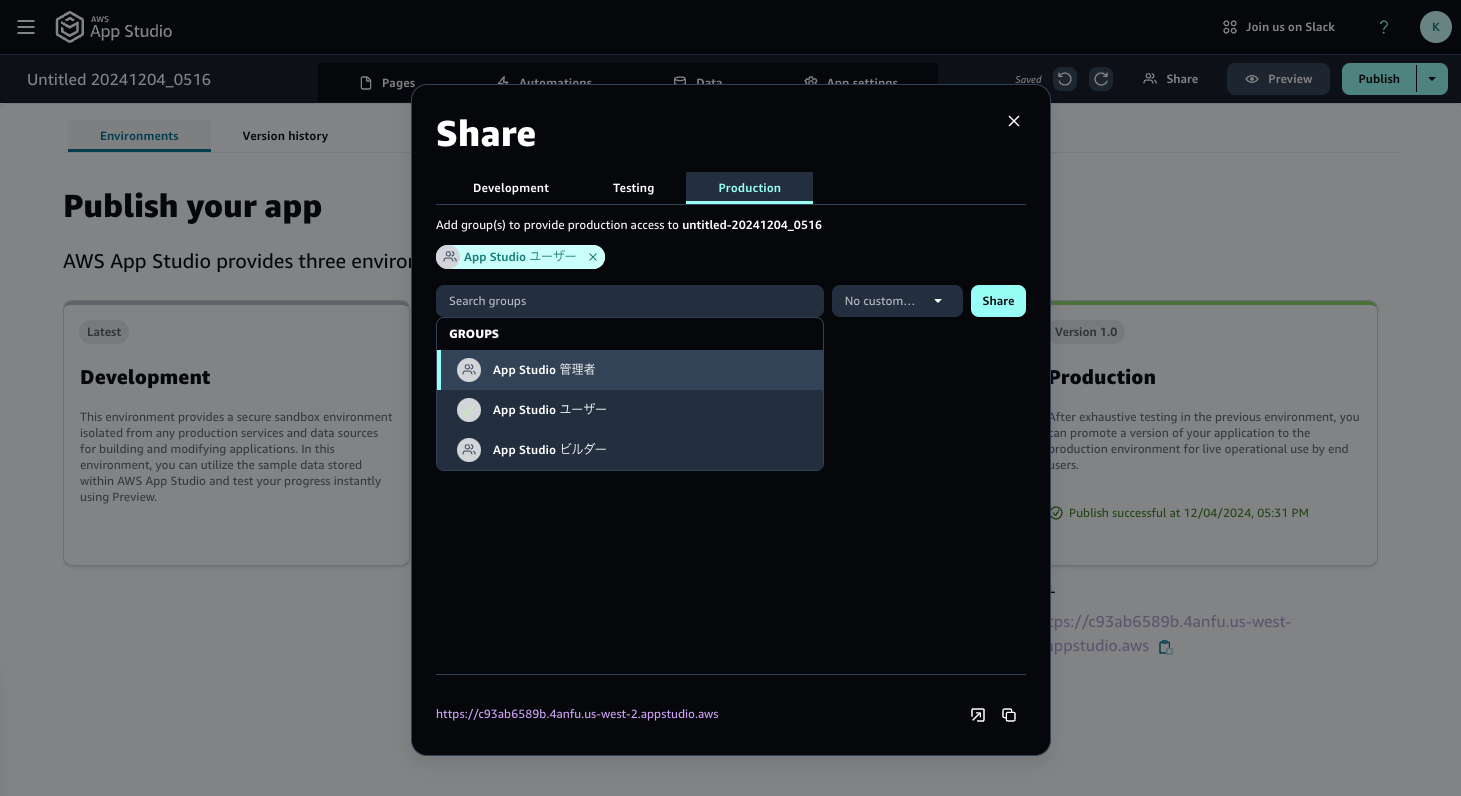
Task: Go to the Pages tab
Action: [x=388, y=83]
